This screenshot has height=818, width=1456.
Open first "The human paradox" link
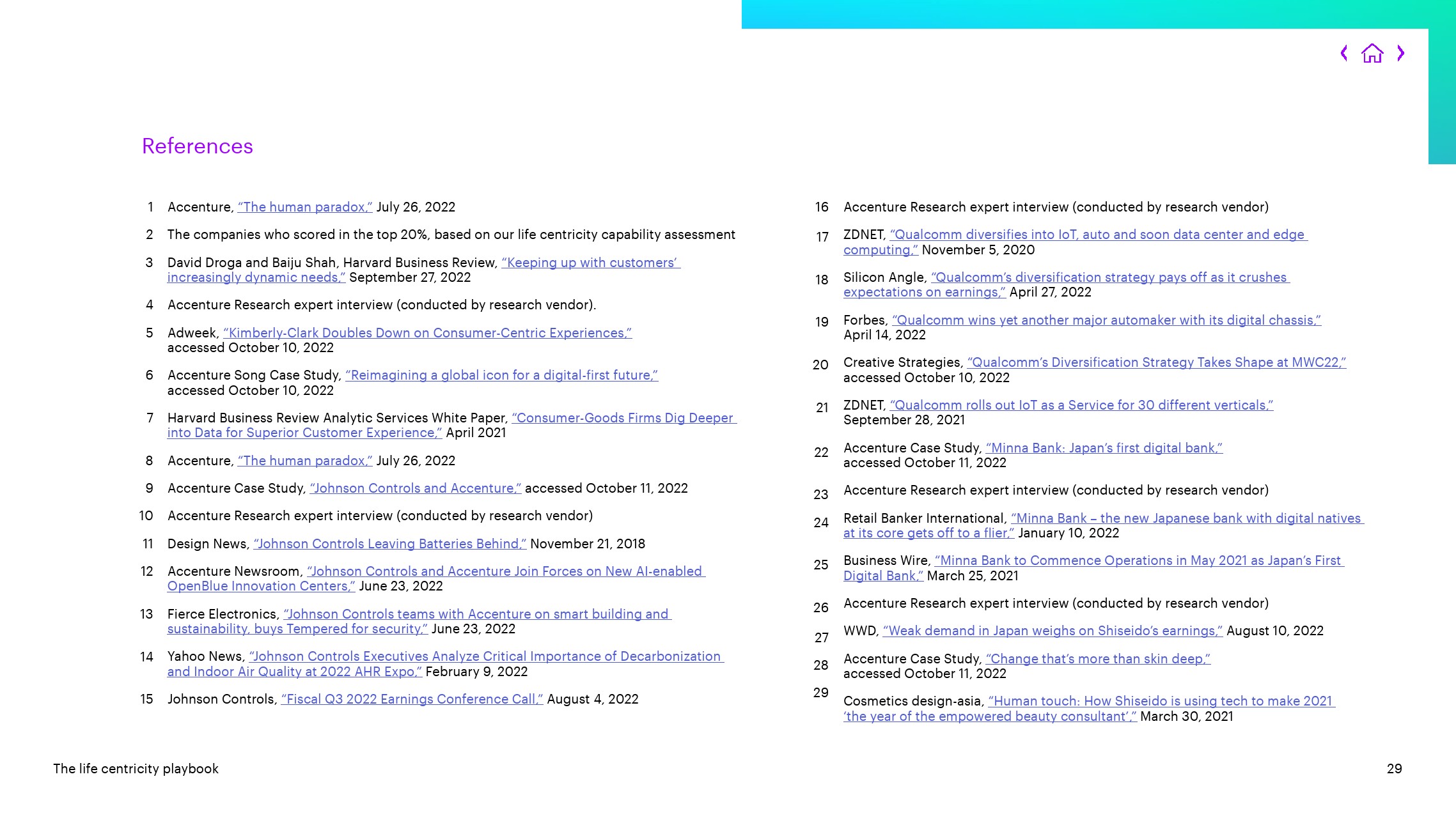click(304, 207)
